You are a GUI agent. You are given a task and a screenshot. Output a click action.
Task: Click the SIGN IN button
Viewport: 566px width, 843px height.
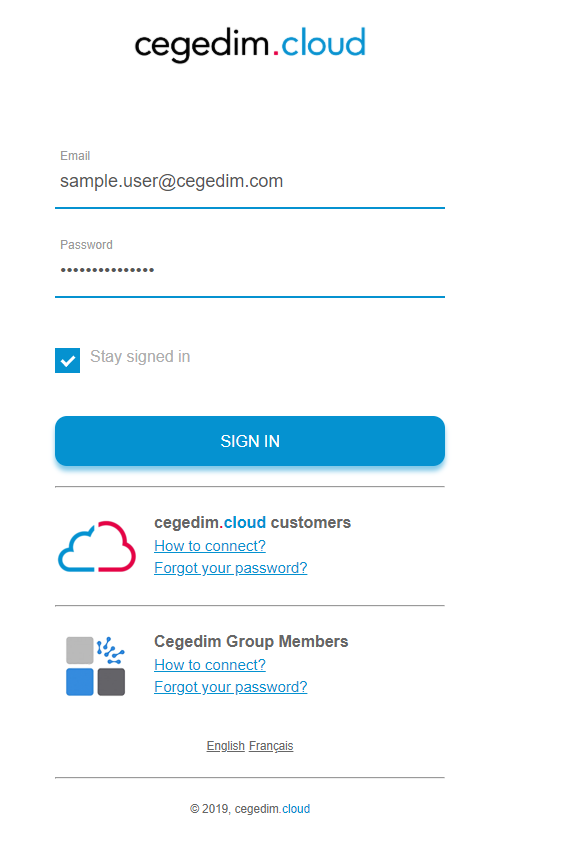[250, 441]
